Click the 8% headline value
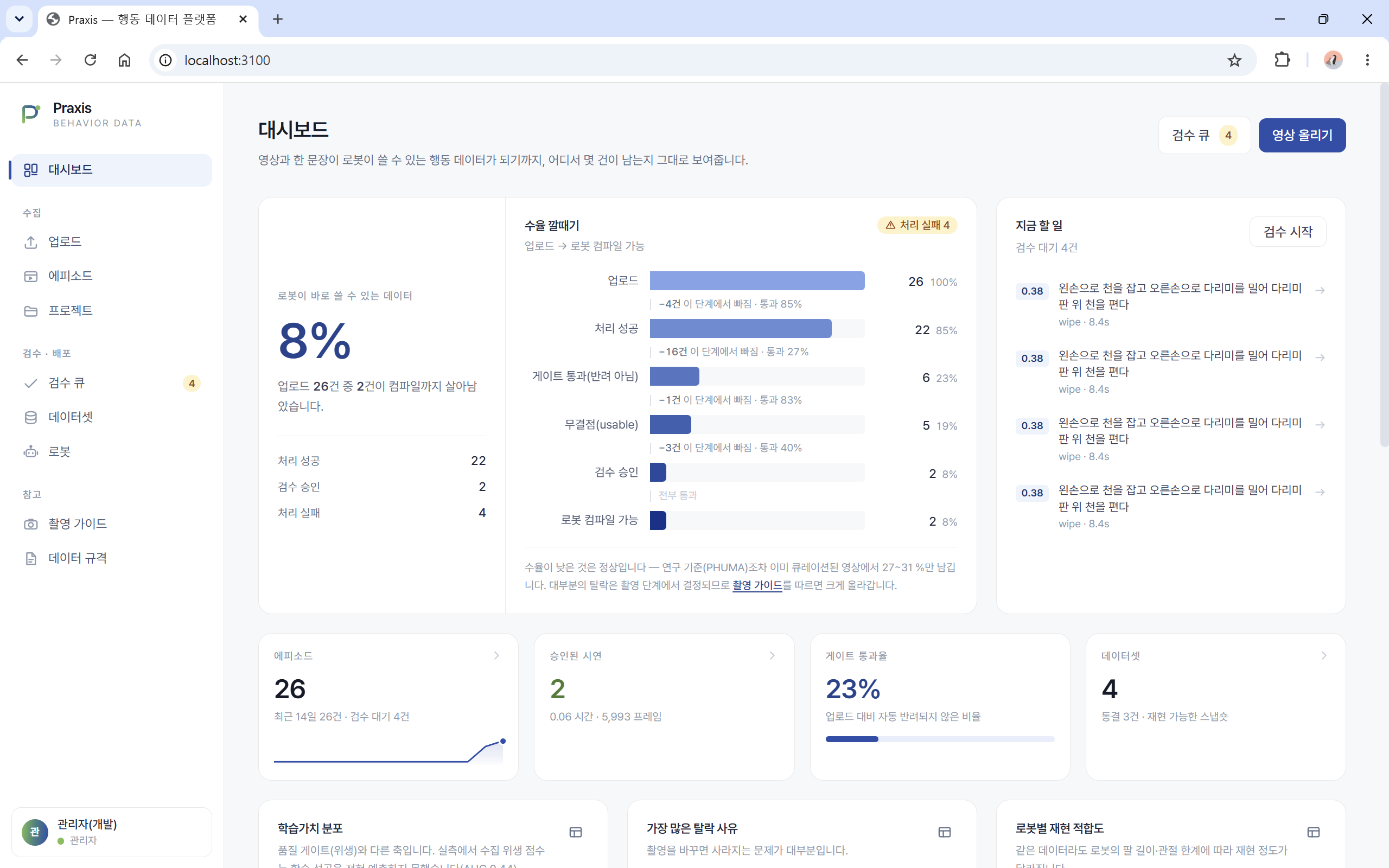The height and width of the screenshot is (868, 1389). coord(315,341)
